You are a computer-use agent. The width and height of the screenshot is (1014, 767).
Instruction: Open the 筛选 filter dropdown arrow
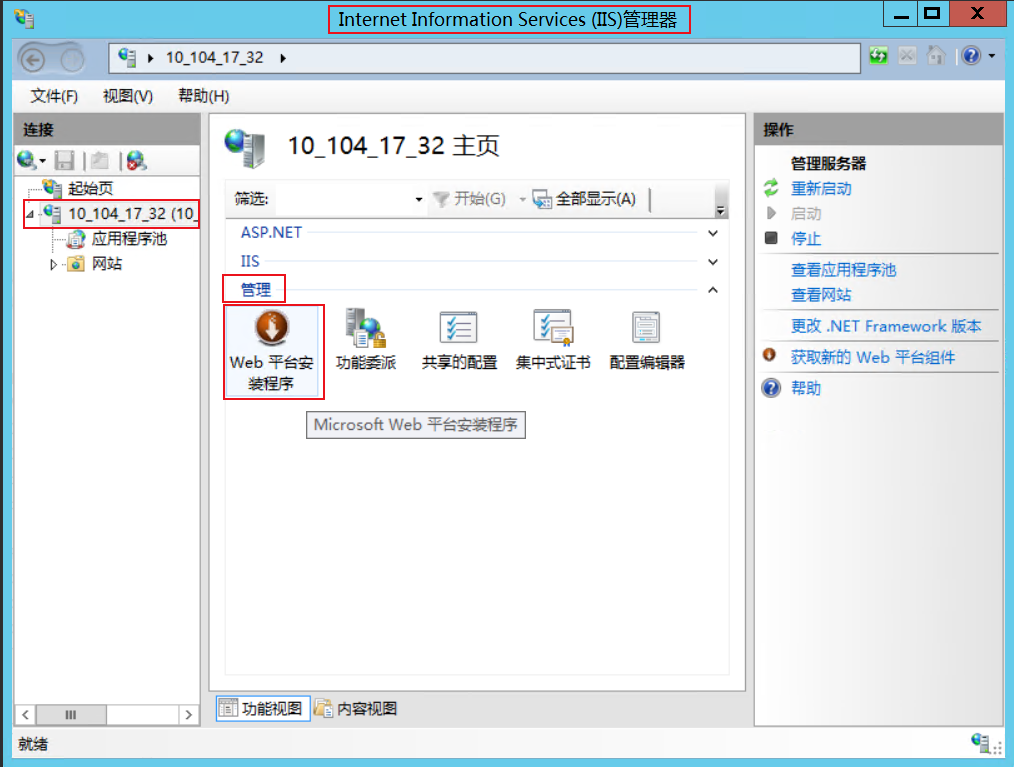point(419,199)
